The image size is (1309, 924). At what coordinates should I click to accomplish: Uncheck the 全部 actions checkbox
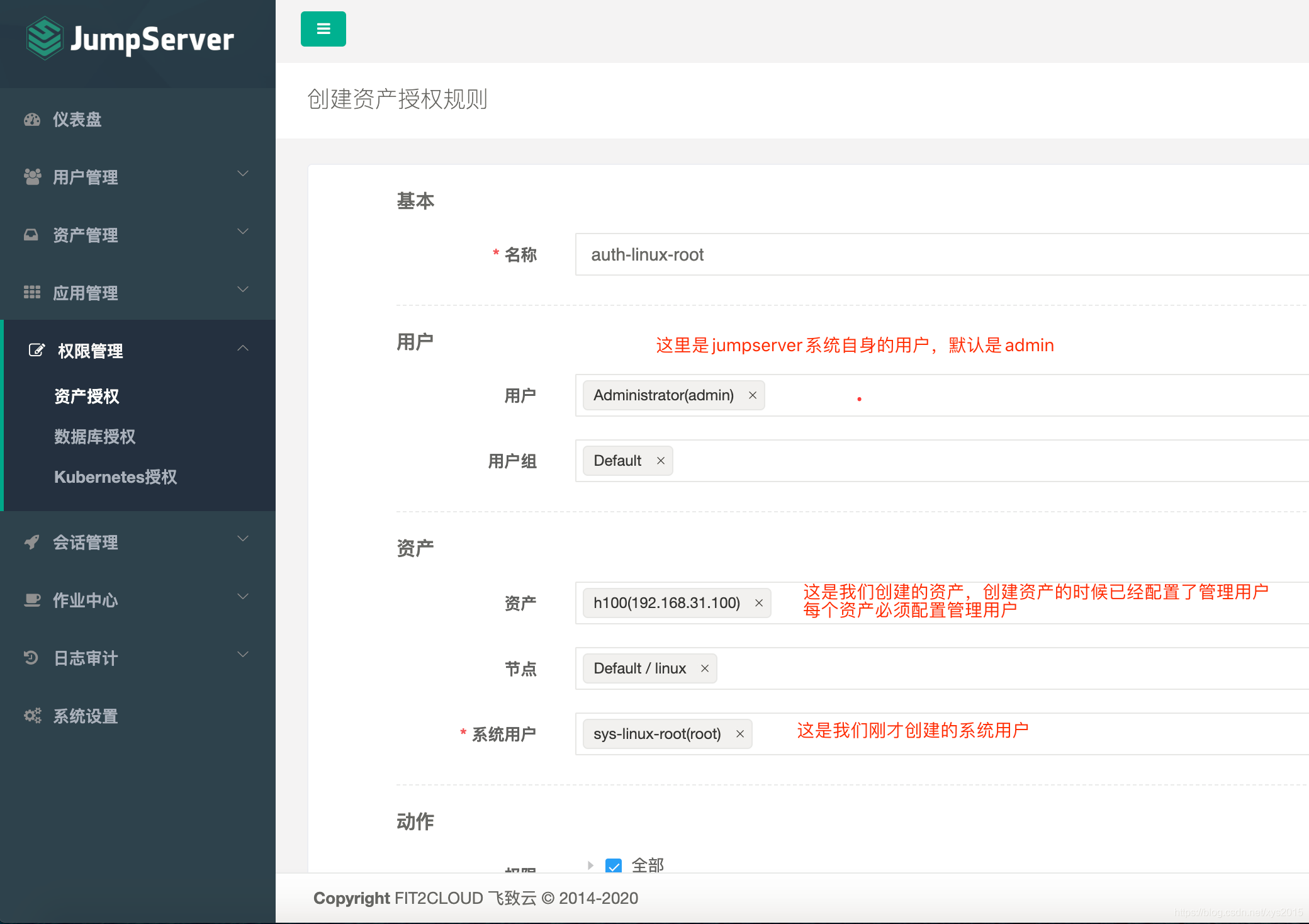tap(613, 866)
